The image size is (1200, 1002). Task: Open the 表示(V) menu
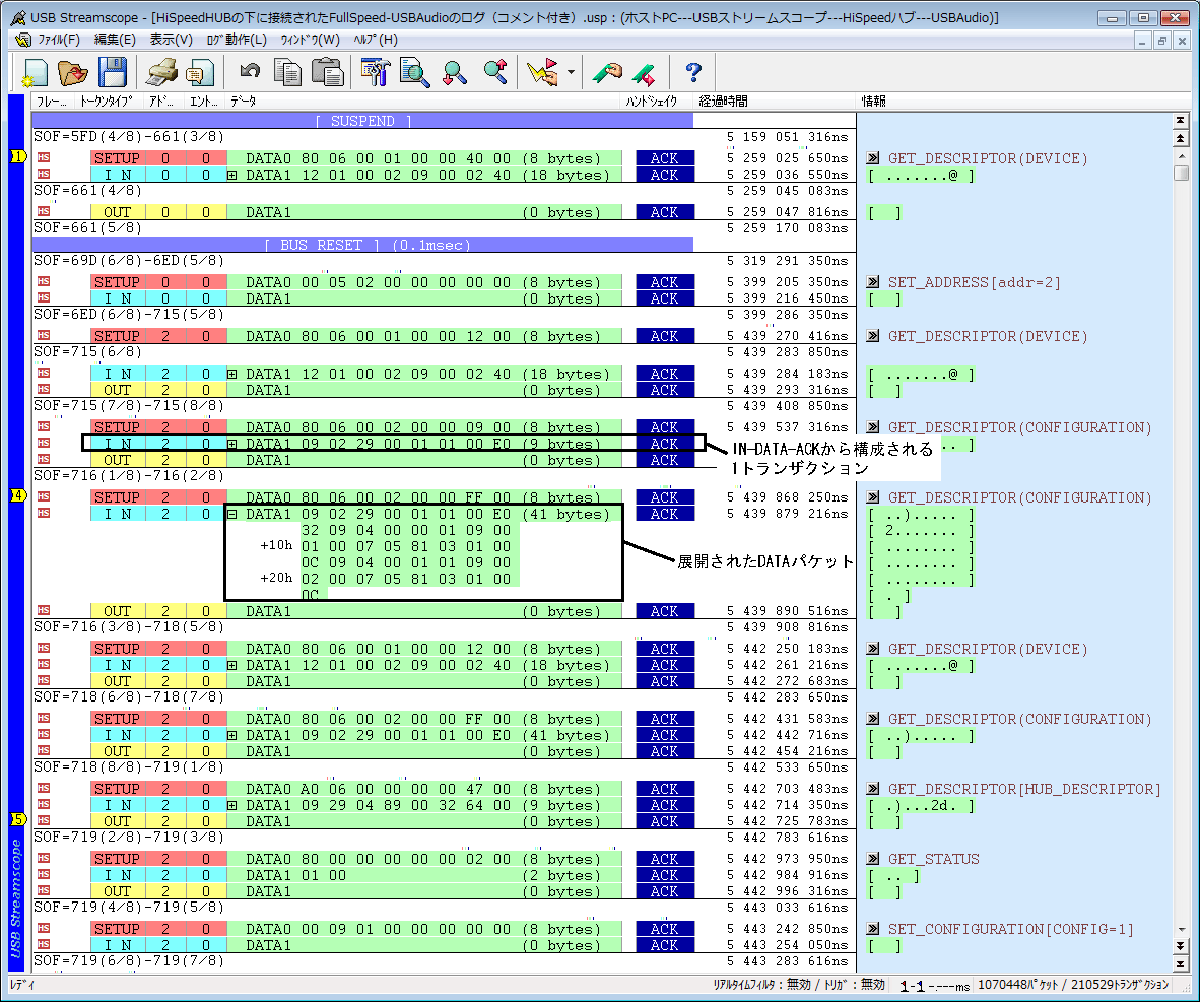[x=171, y=40]
